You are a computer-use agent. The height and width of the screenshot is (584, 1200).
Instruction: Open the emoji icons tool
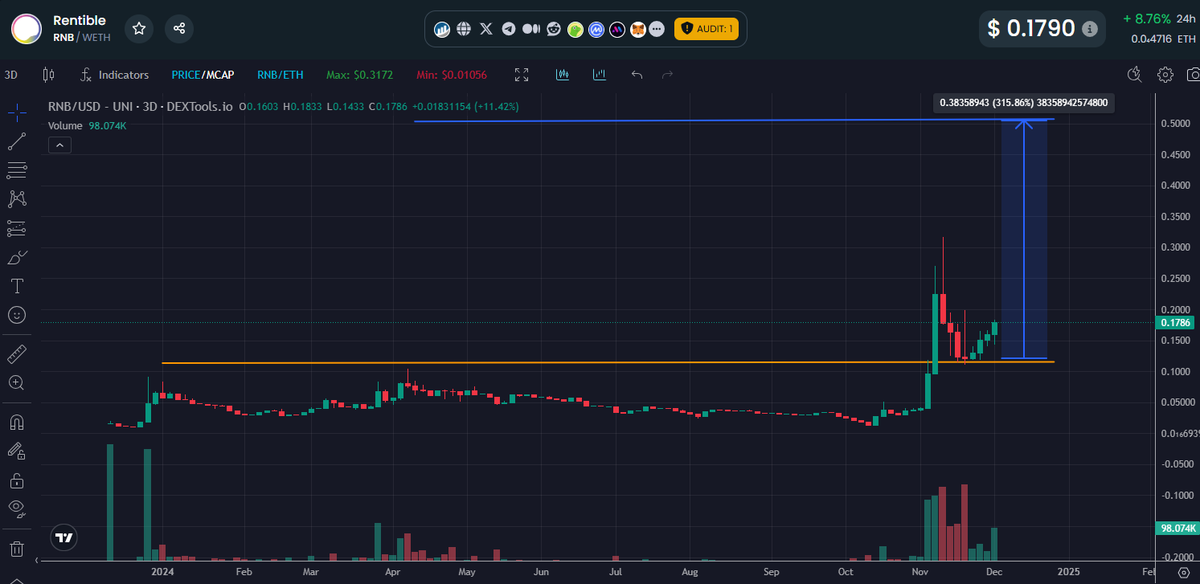[16, 315]
